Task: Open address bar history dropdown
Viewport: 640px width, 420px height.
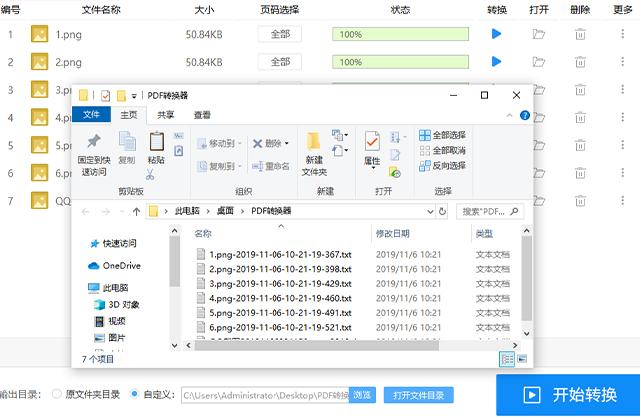Action: [430, 211]
